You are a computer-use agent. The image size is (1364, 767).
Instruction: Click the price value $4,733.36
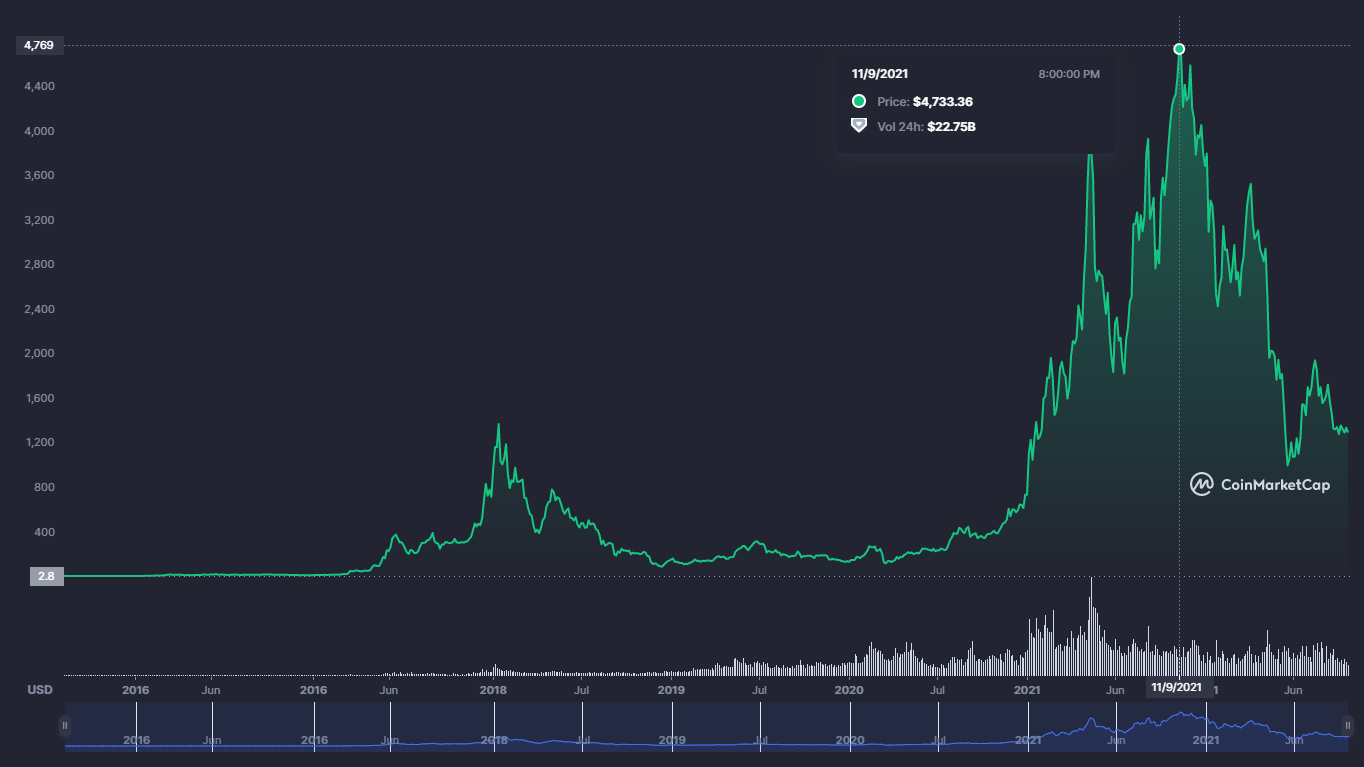click(943, 102)
